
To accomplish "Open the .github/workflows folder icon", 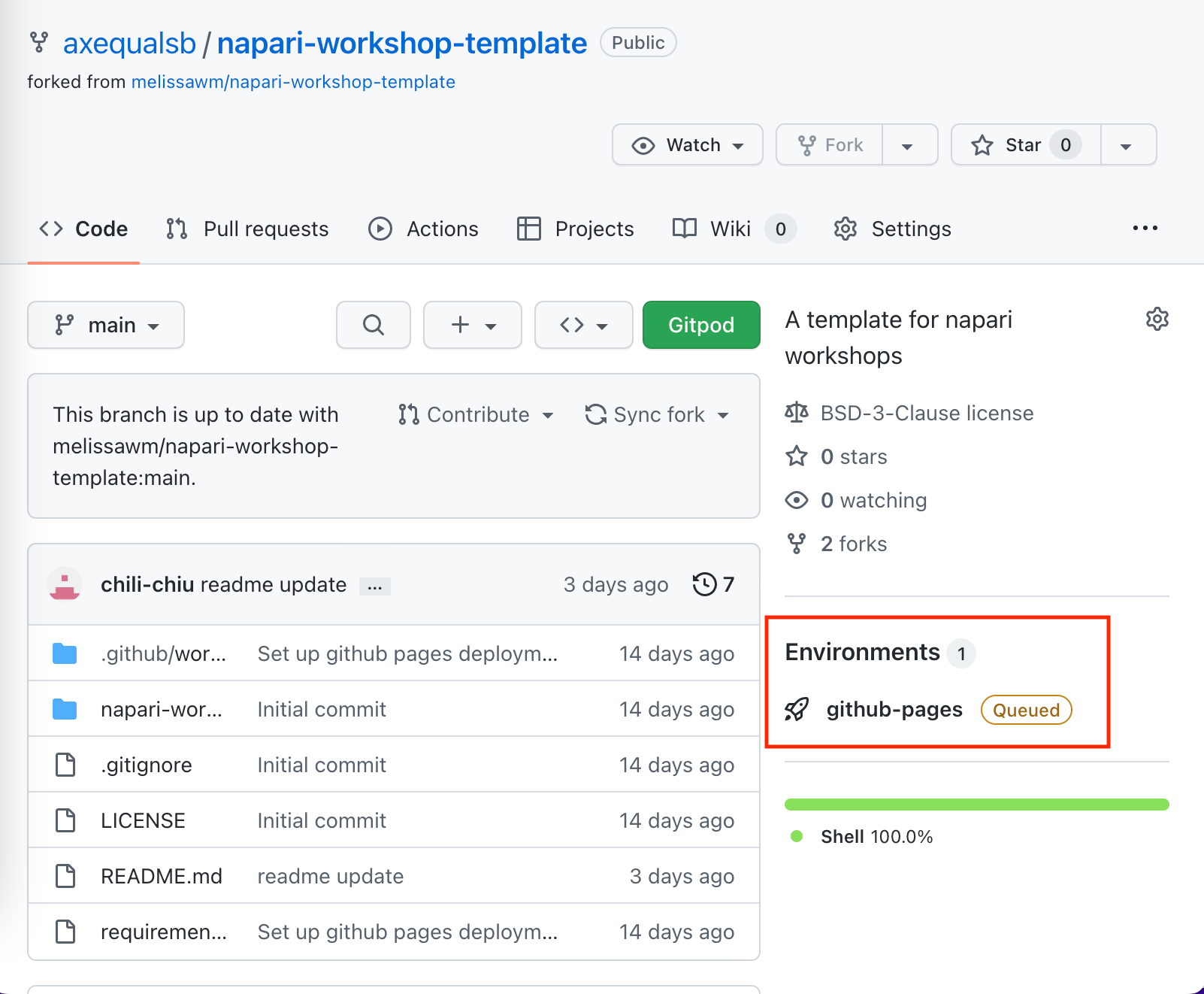I will [x=65, y=653].
